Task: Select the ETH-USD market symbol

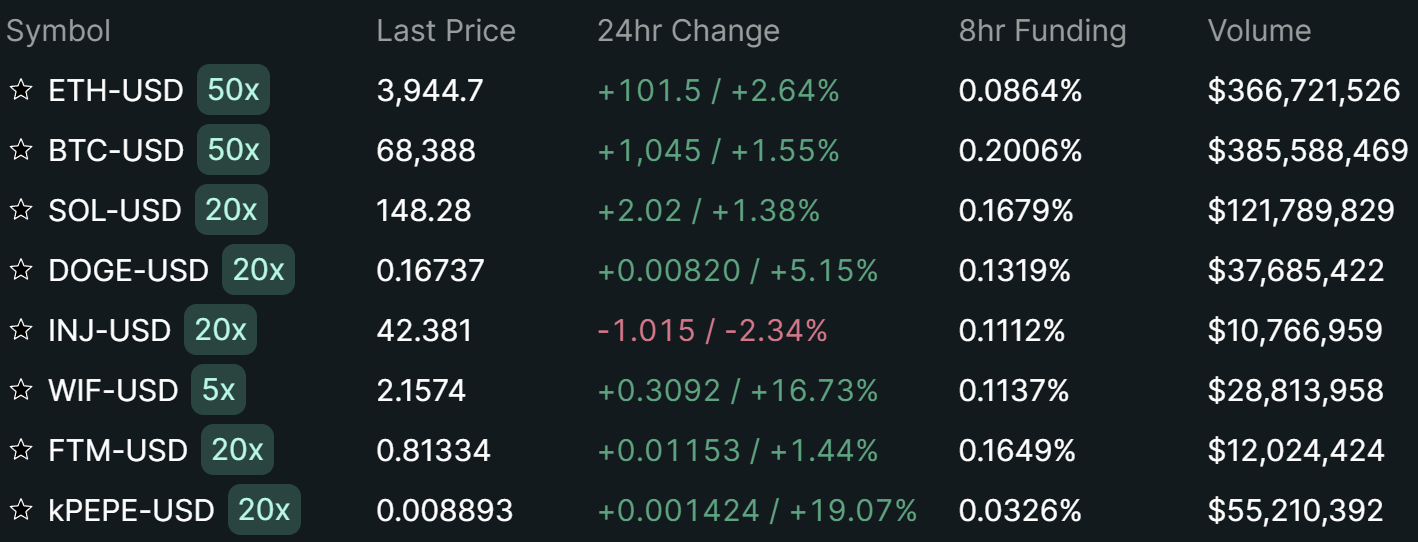Action: tap(116, 91)
